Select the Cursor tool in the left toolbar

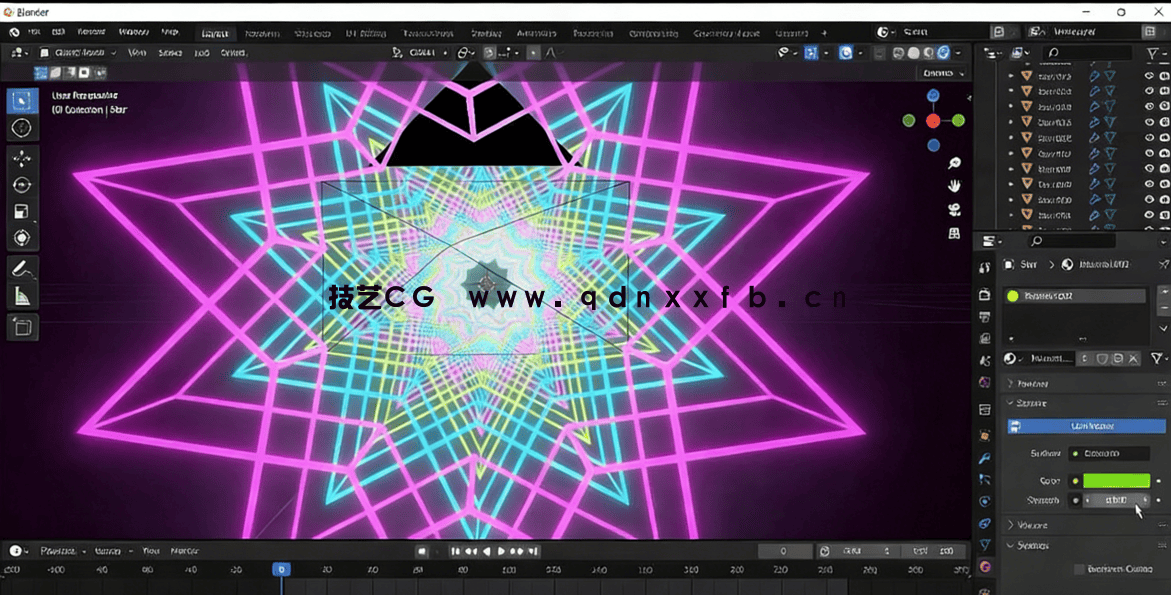point(21,128)
